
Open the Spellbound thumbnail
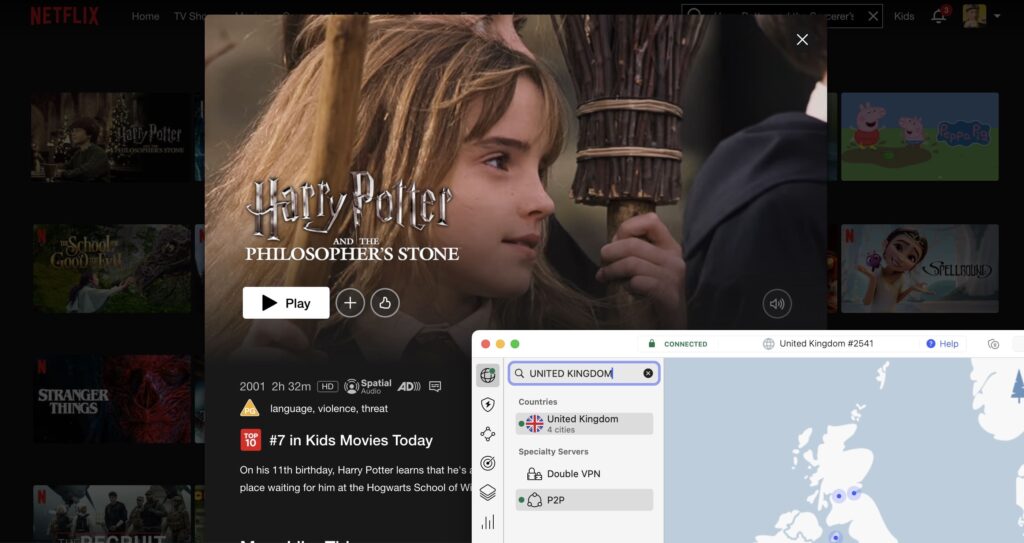tap(920, 269)
